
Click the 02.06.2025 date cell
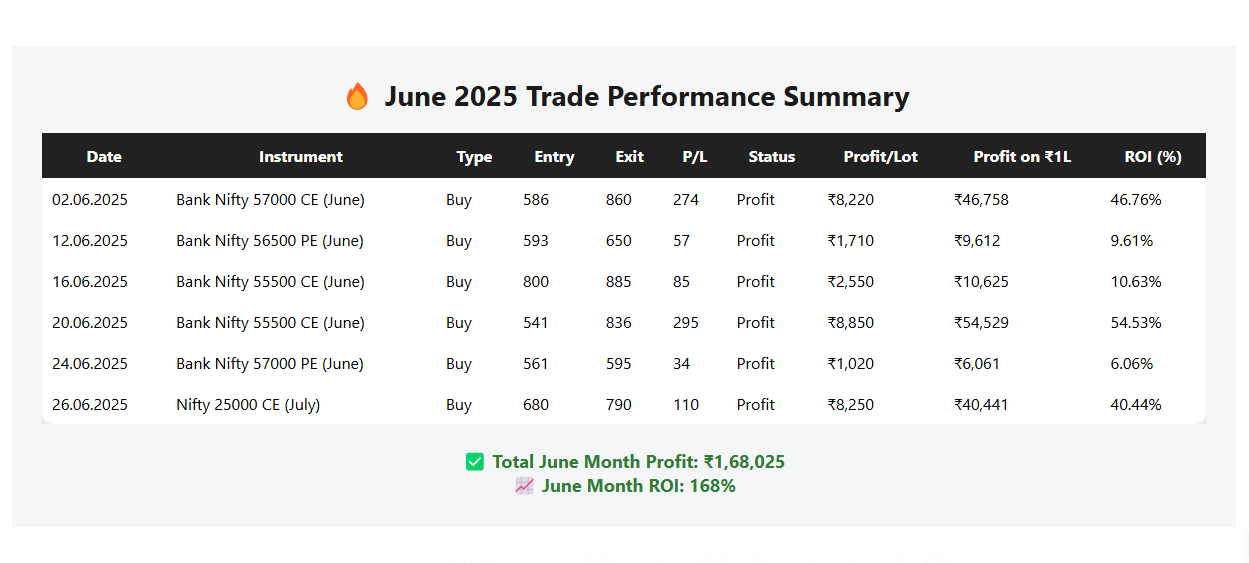(90, 200)
